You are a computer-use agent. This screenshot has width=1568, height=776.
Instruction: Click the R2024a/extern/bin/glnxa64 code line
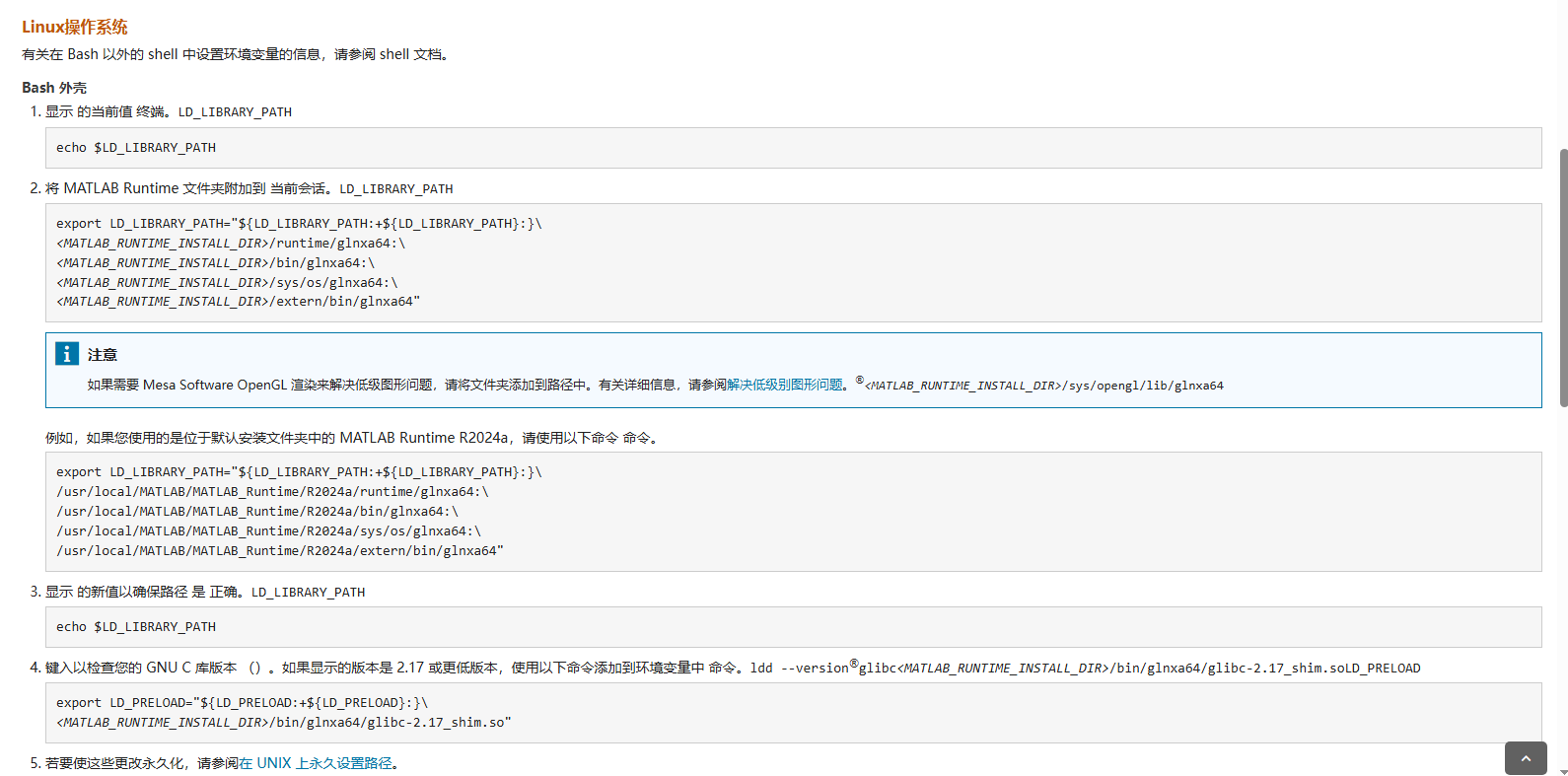(x=280, y=551)
